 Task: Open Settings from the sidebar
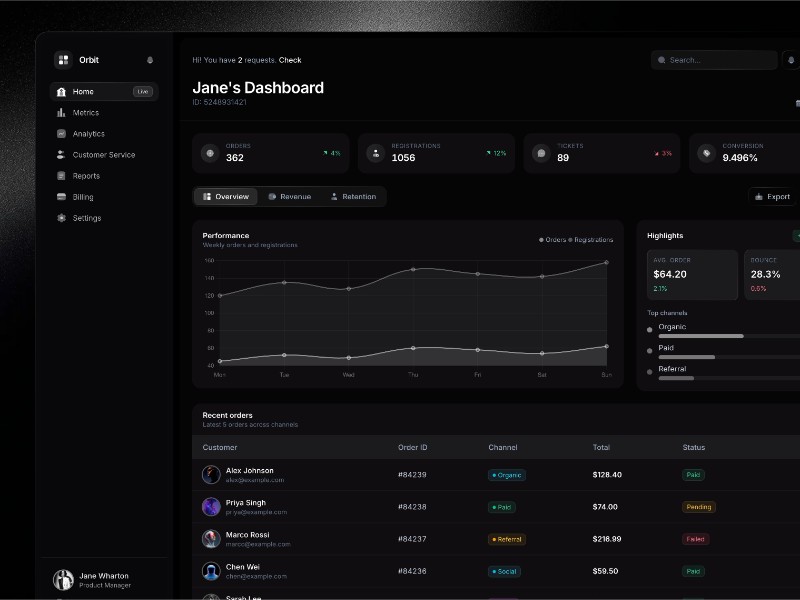86,218
